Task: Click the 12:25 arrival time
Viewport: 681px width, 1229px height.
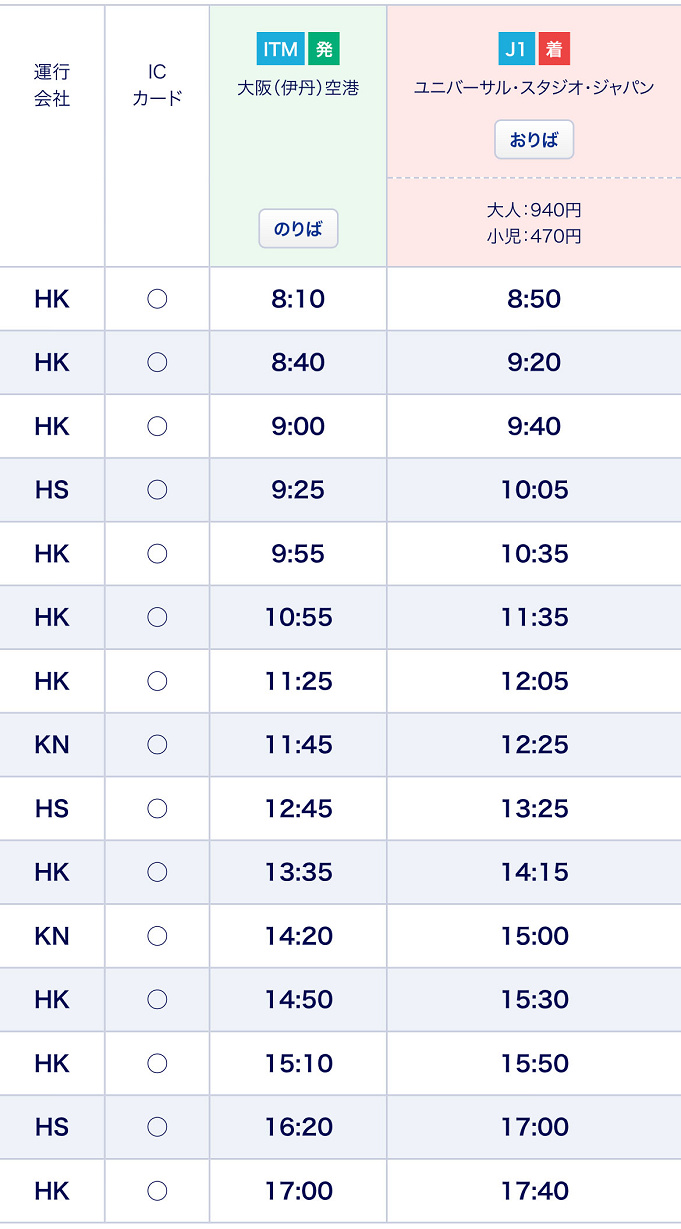Action: coord(534,744)
